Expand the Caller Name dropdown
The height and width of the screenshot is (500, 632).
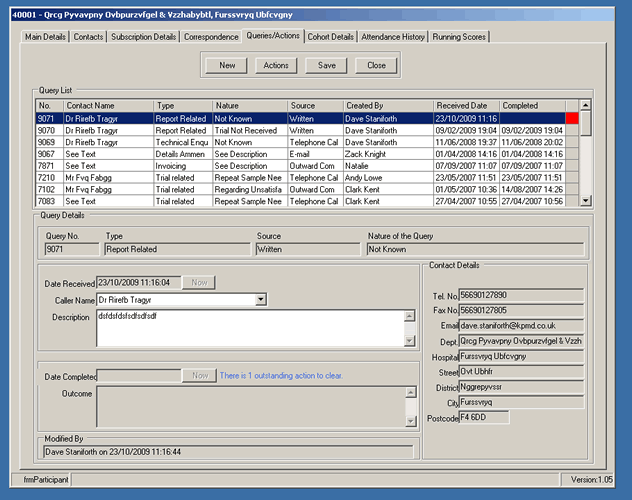click(261, 299)
